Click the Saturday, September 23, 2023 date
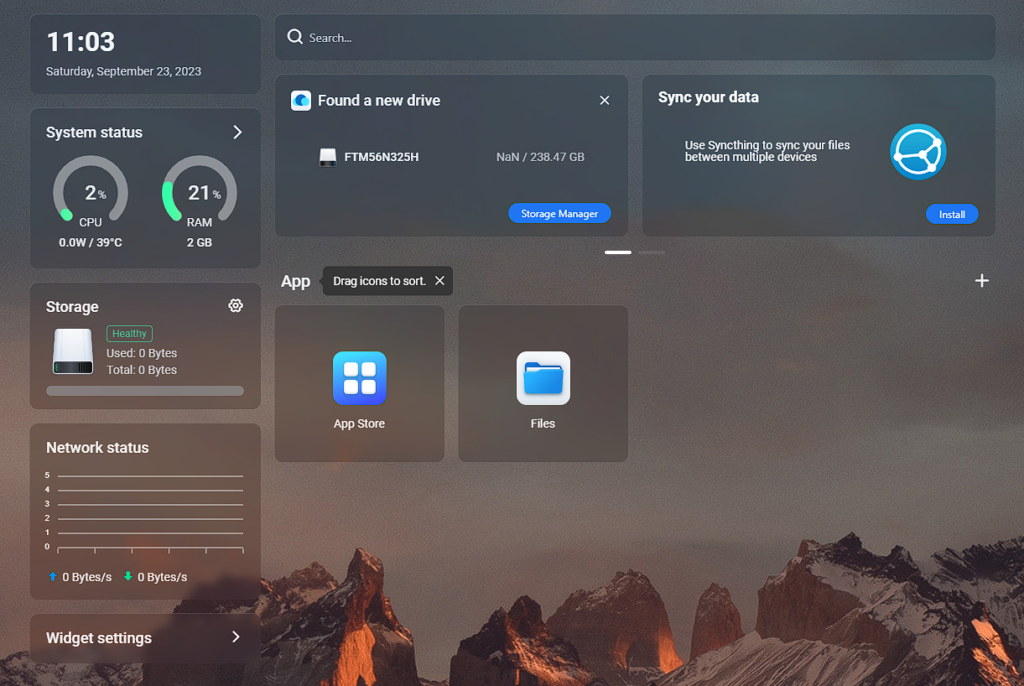The image size is (1024, 686). tap(123, 71)
